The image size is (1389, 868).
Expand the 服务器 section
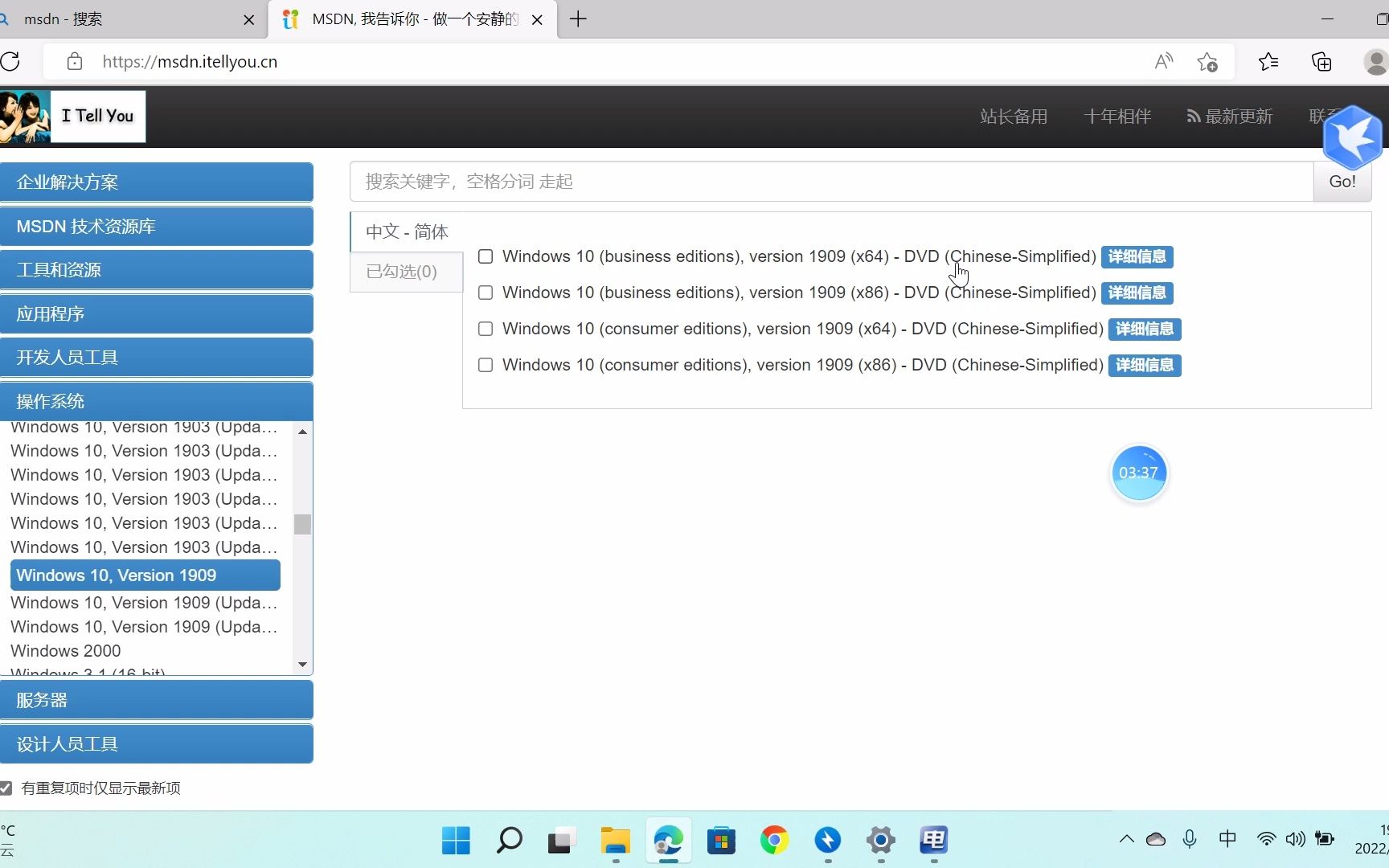(x=157, y=700)
